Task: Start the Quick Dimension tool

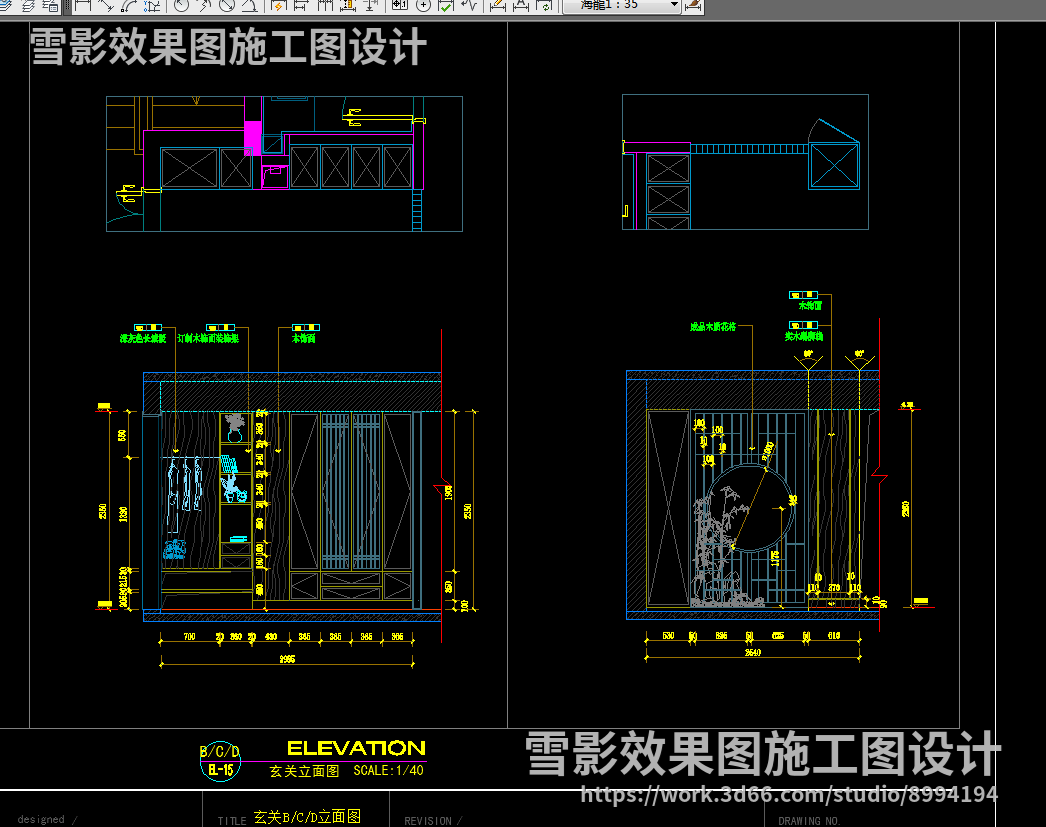Action: click(279, 5)
